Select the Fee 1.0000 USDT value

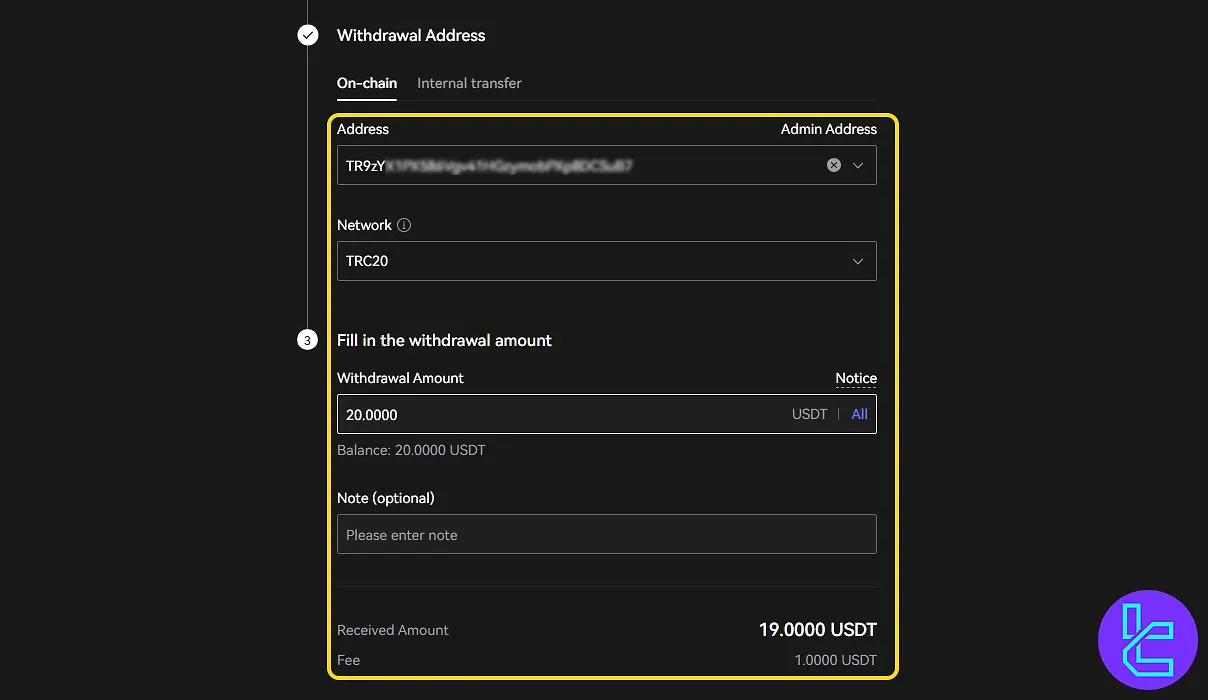835,660
